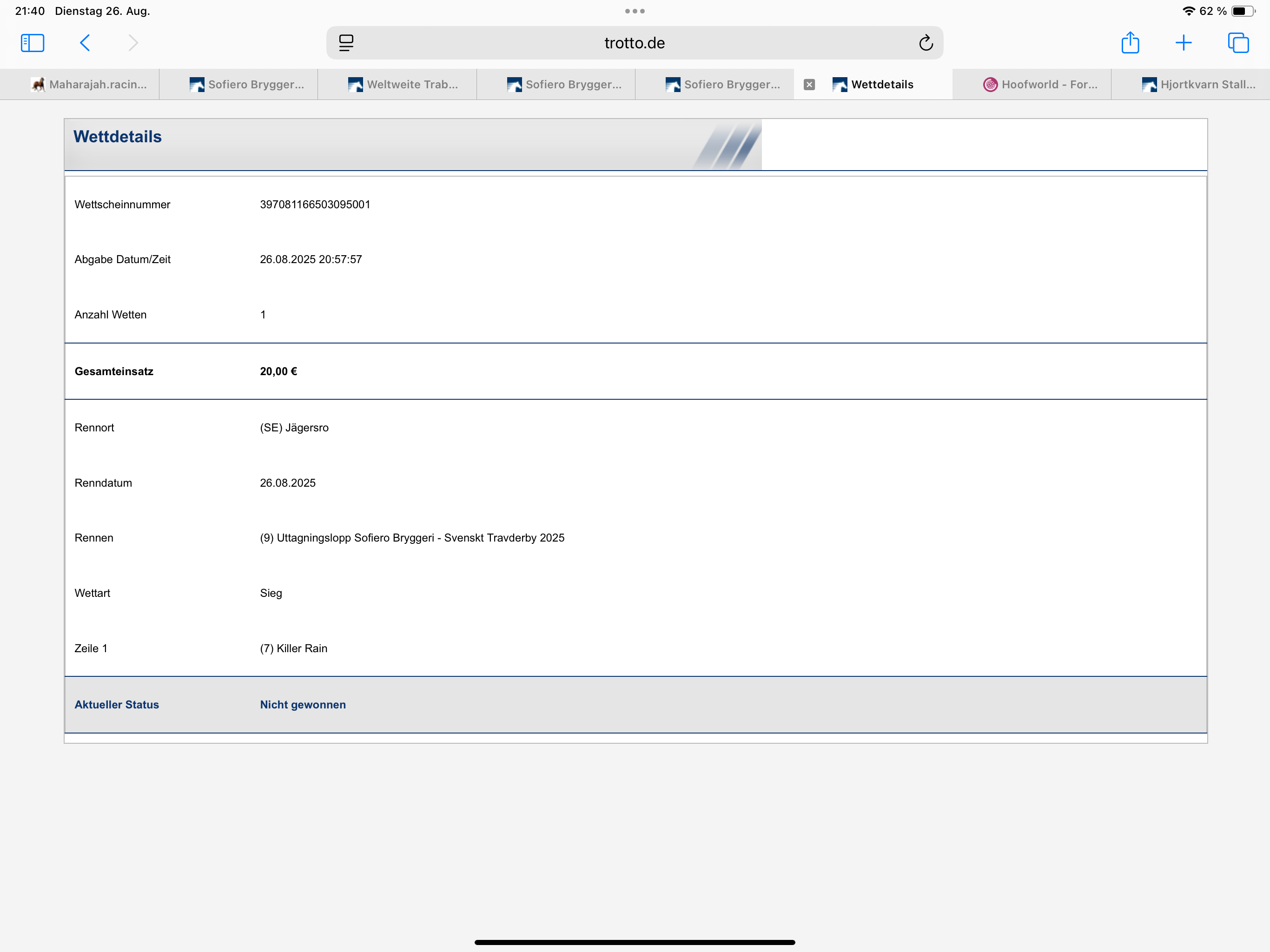Add a new tab
The image size is (1270, 952).
coord(1184,43)
